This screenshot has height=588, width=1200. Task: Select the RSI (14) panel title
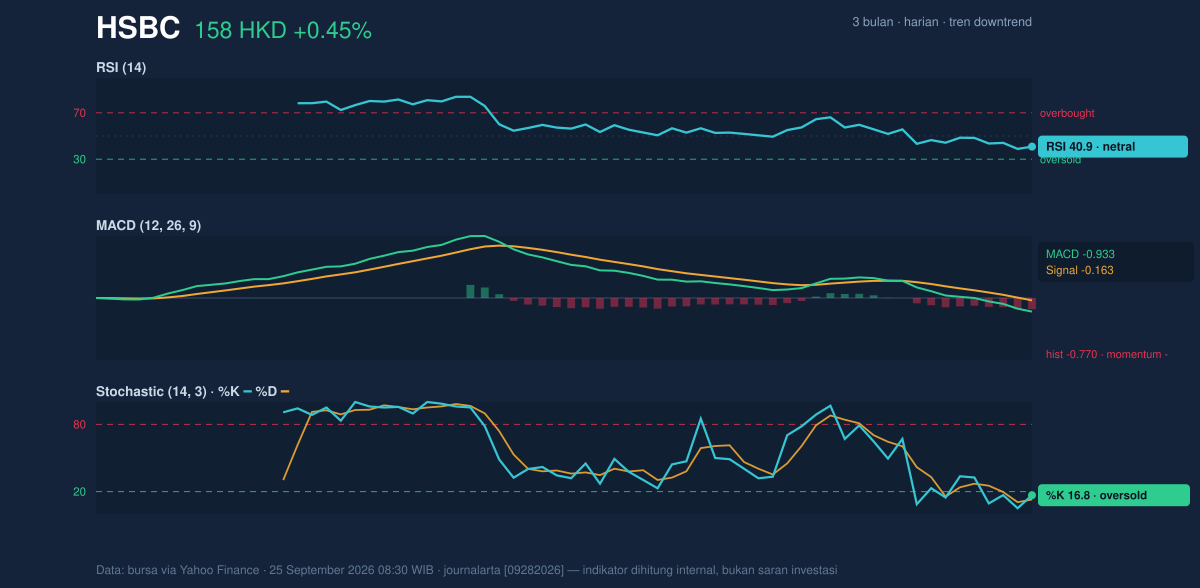tap(121, 68)
